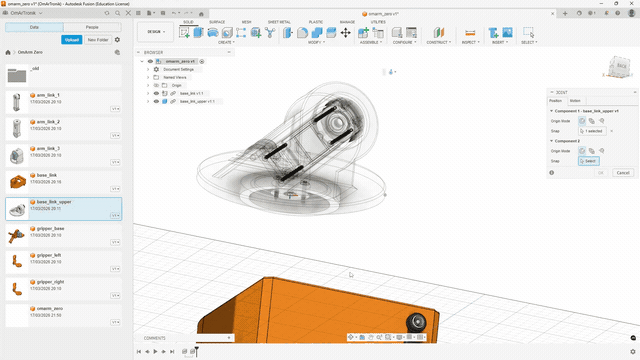Click the Save icon in toolbar
The width and height of the screenshot is (640, 360).
pyautogui.click(x=163, y=13)
